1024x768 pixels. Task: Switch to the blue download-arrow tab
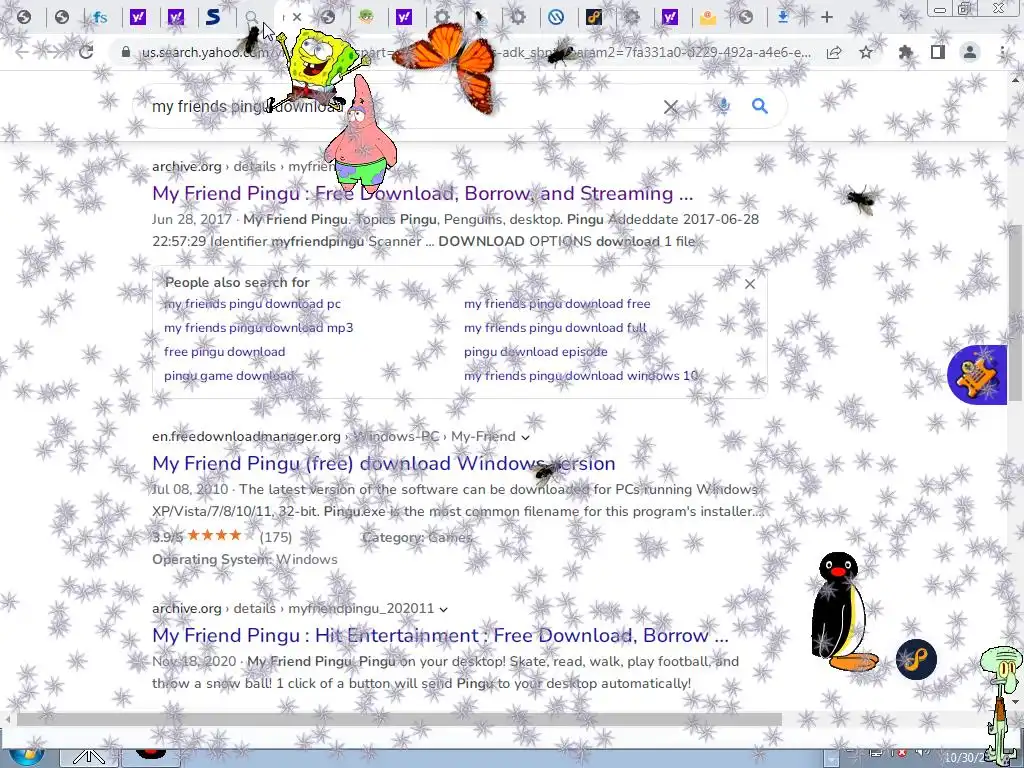pyautogui.click(x=783, y=17)
